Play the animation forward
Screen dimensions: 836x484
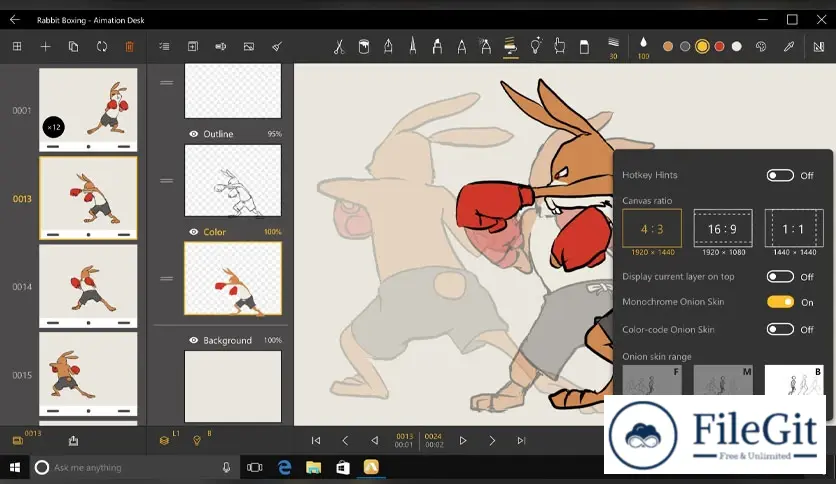pos(463,440)
